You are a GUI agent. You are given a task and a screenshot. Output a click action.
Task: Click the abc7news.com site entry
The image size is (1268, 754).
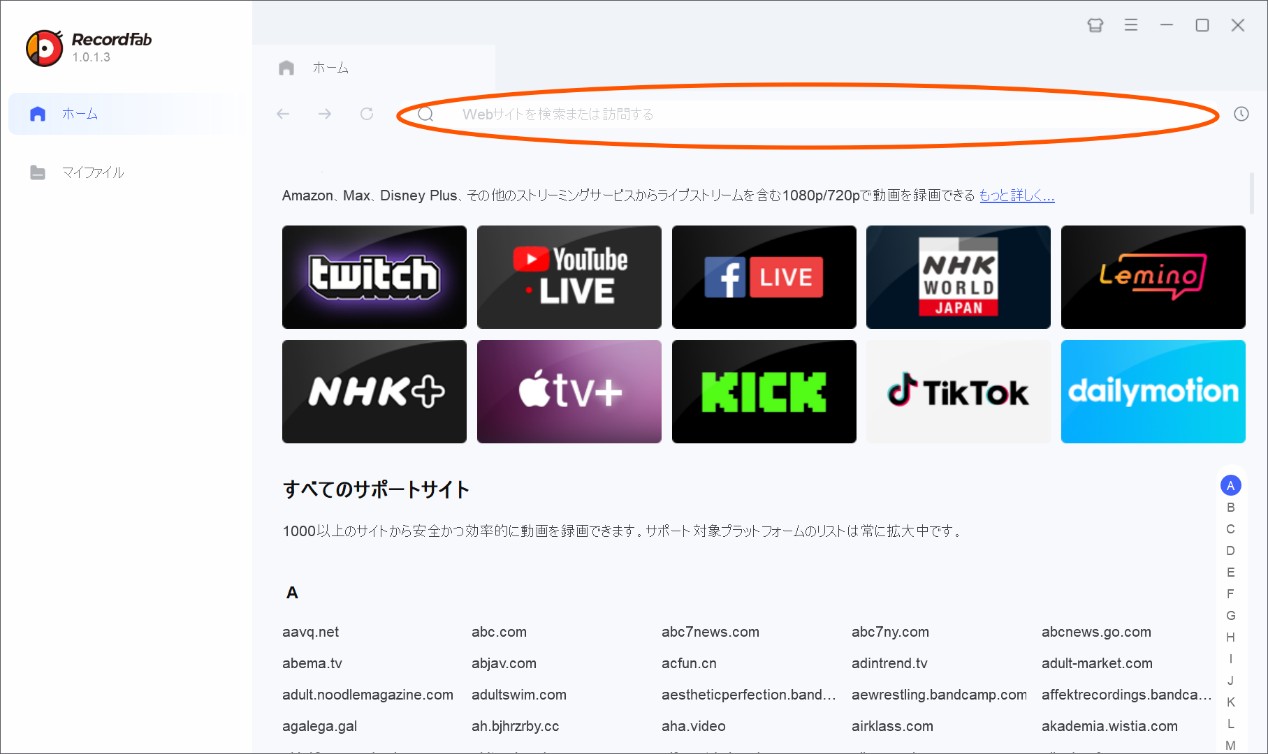710,632
